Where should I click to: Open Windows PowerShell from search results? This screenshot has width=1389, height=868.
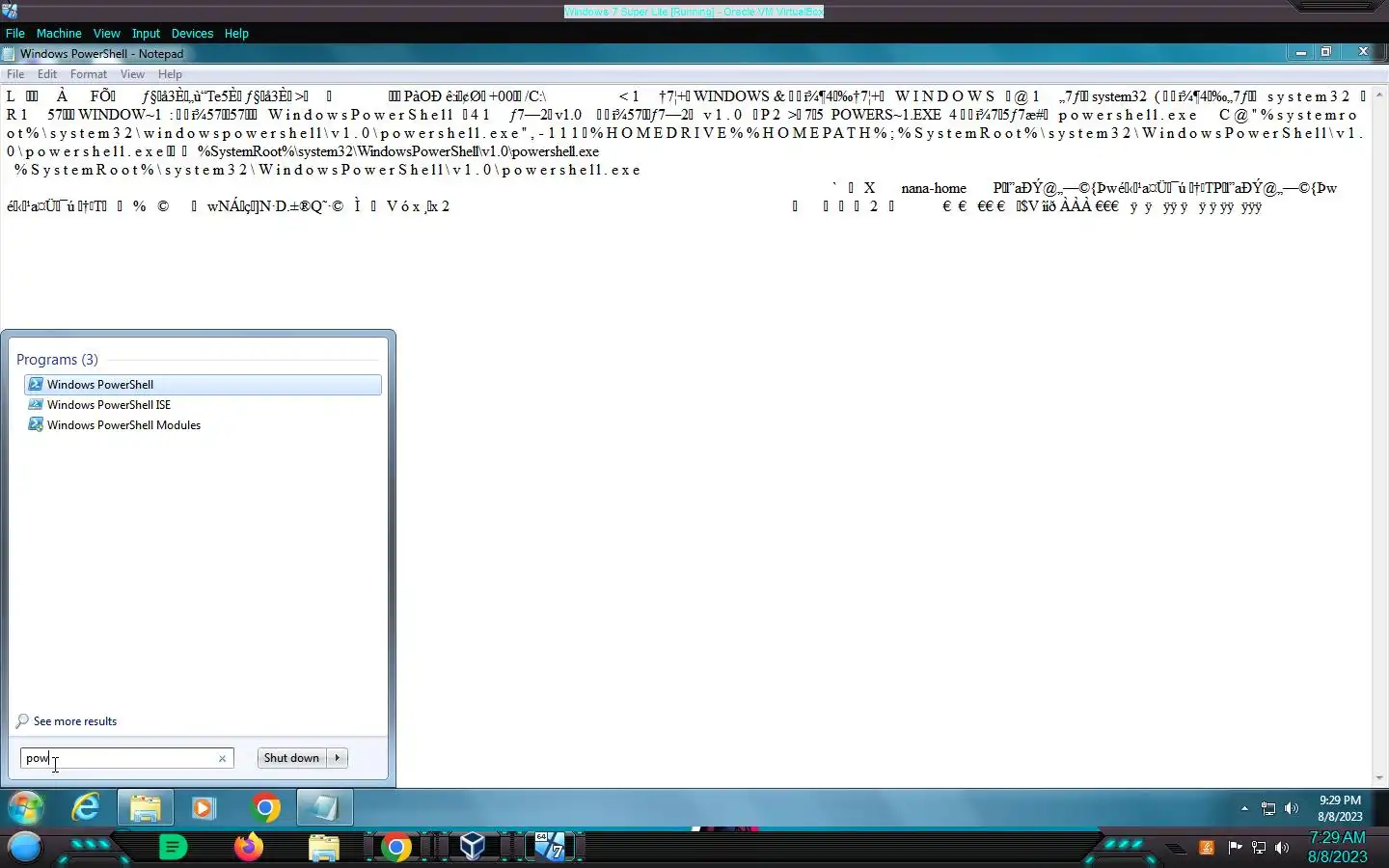[x=203, y=385]
